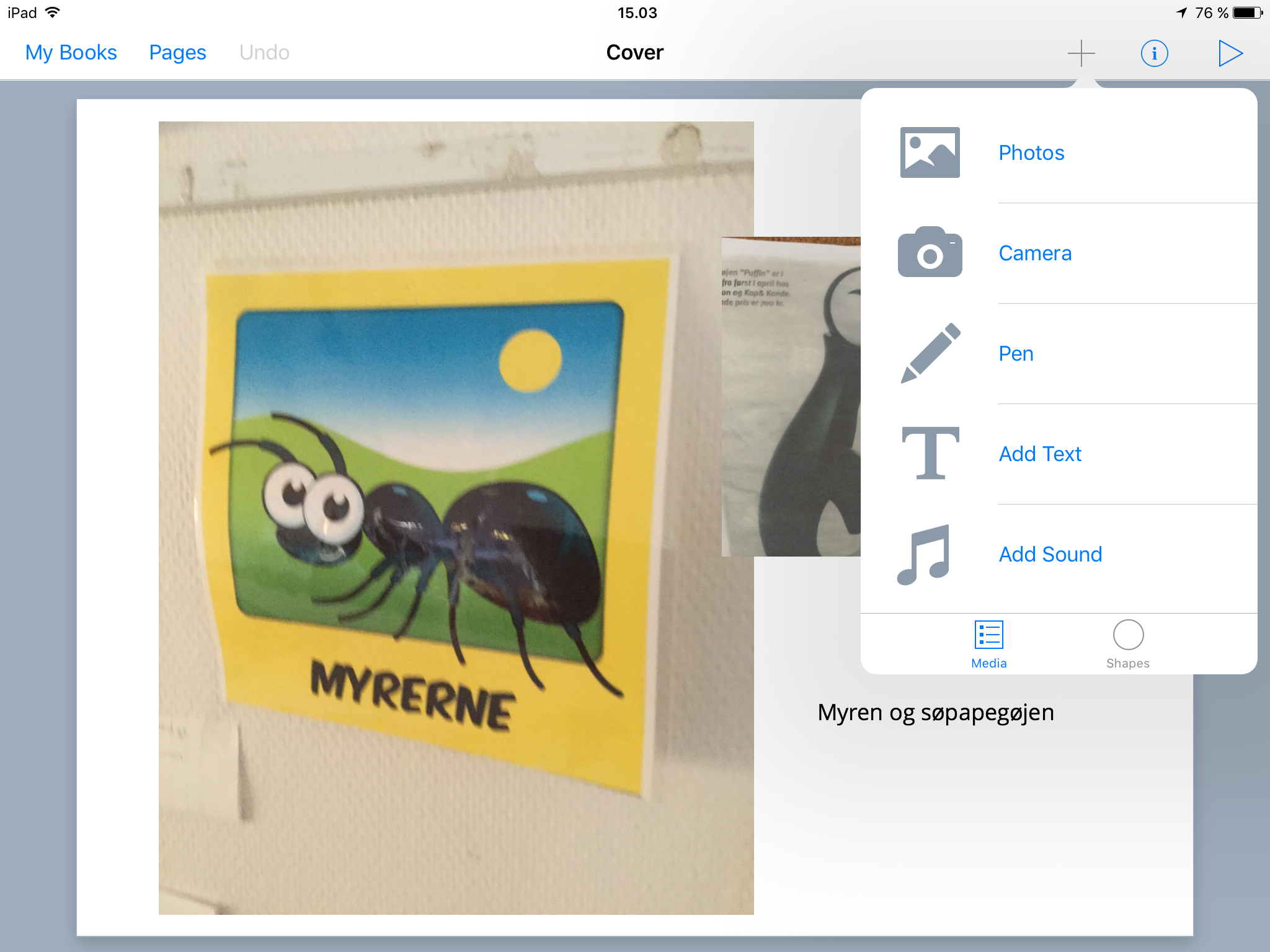Image resolution: width=1270 pixels, height=952 pixels.
Task: Go back to My Books
Action: (71, 53)
